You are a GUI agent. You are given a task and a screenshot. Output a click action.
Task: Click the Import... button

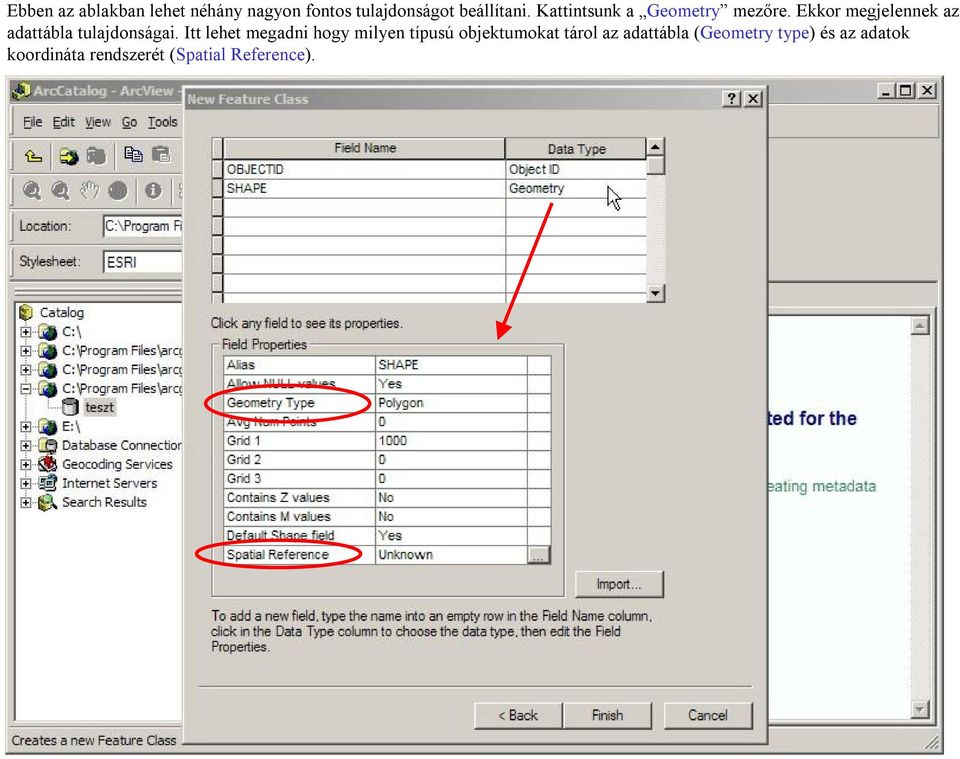619,584
